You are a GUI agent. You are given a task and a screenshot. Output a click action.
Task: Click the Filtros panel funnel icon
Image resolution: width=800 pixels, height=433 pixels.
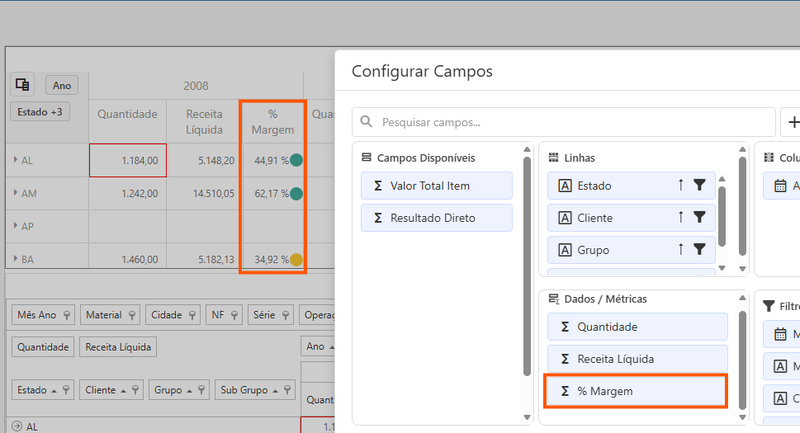pos(768,305)
